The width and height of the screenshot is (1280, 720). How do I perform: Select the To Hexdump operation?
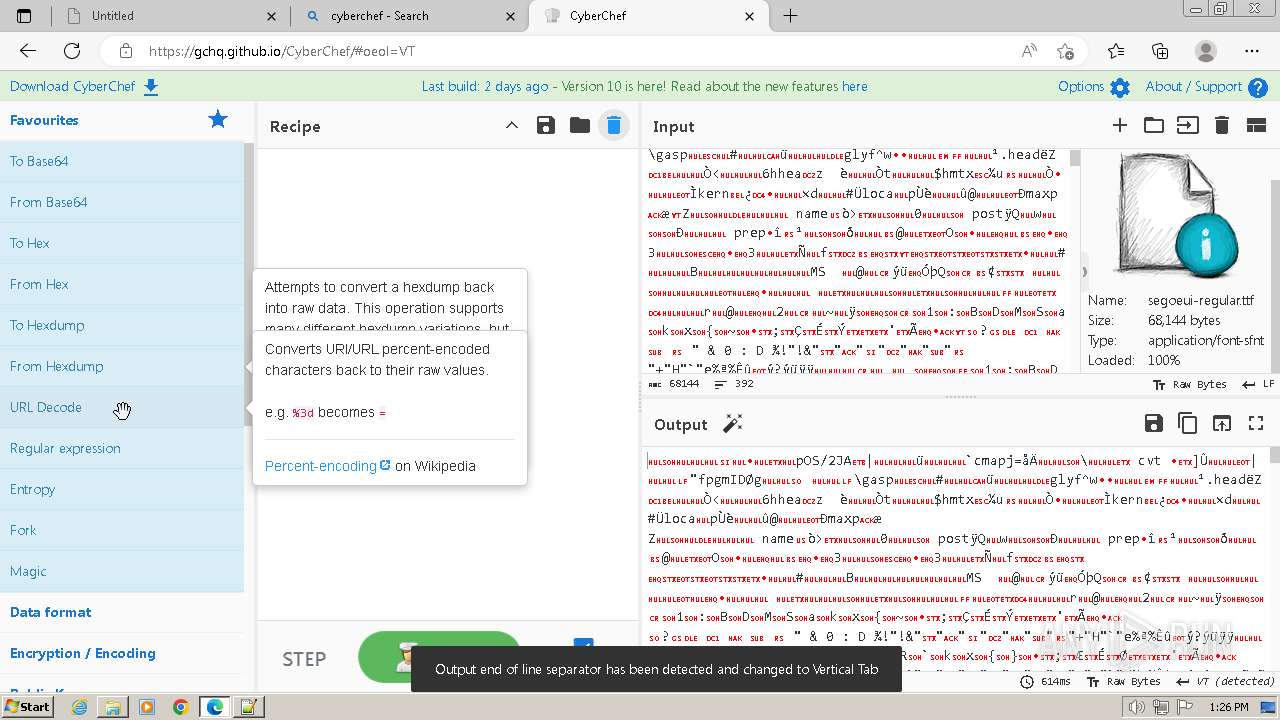point(122,325)
